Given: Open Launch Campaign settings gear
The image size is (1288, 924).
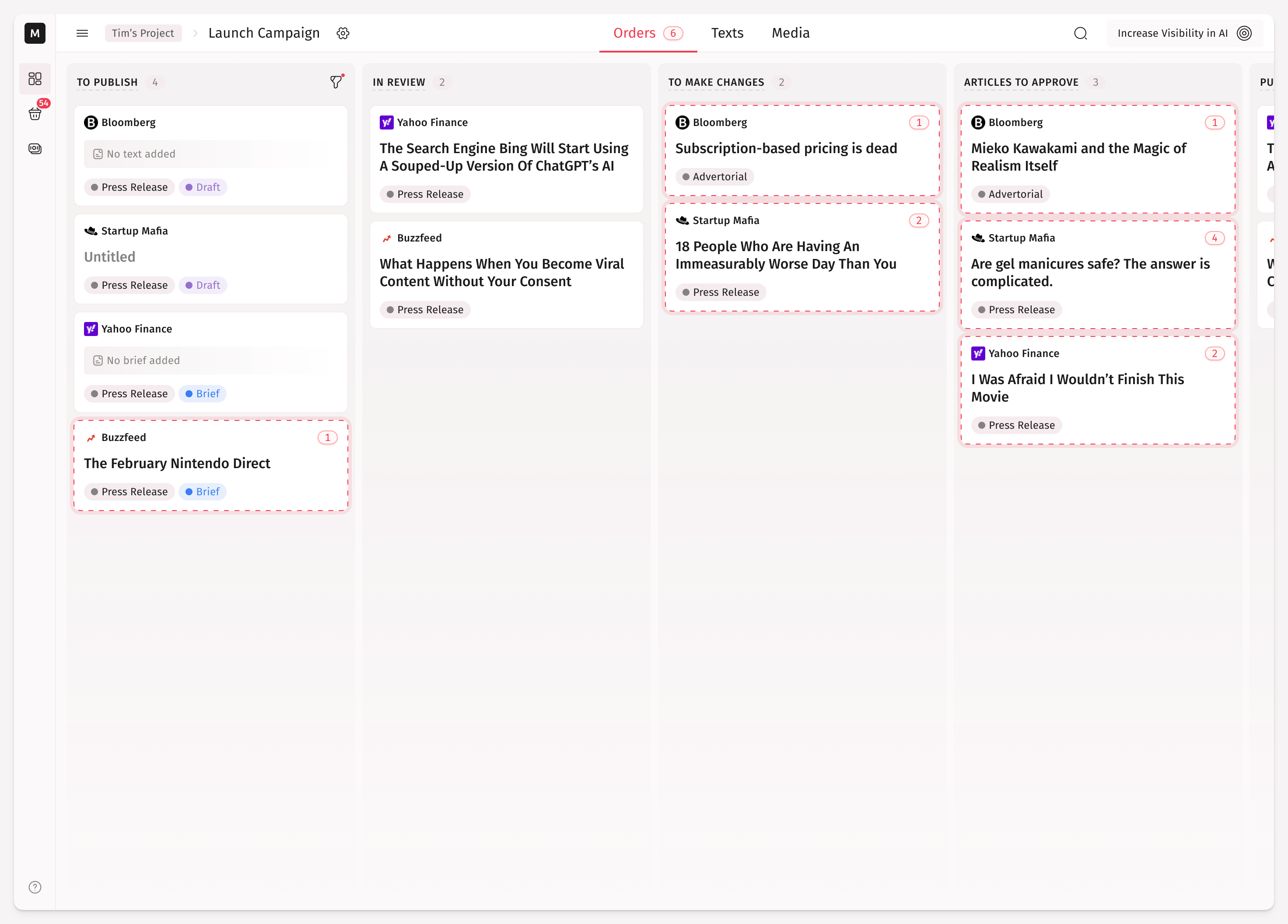Looking at the screenshot, I should click(343, 33).
